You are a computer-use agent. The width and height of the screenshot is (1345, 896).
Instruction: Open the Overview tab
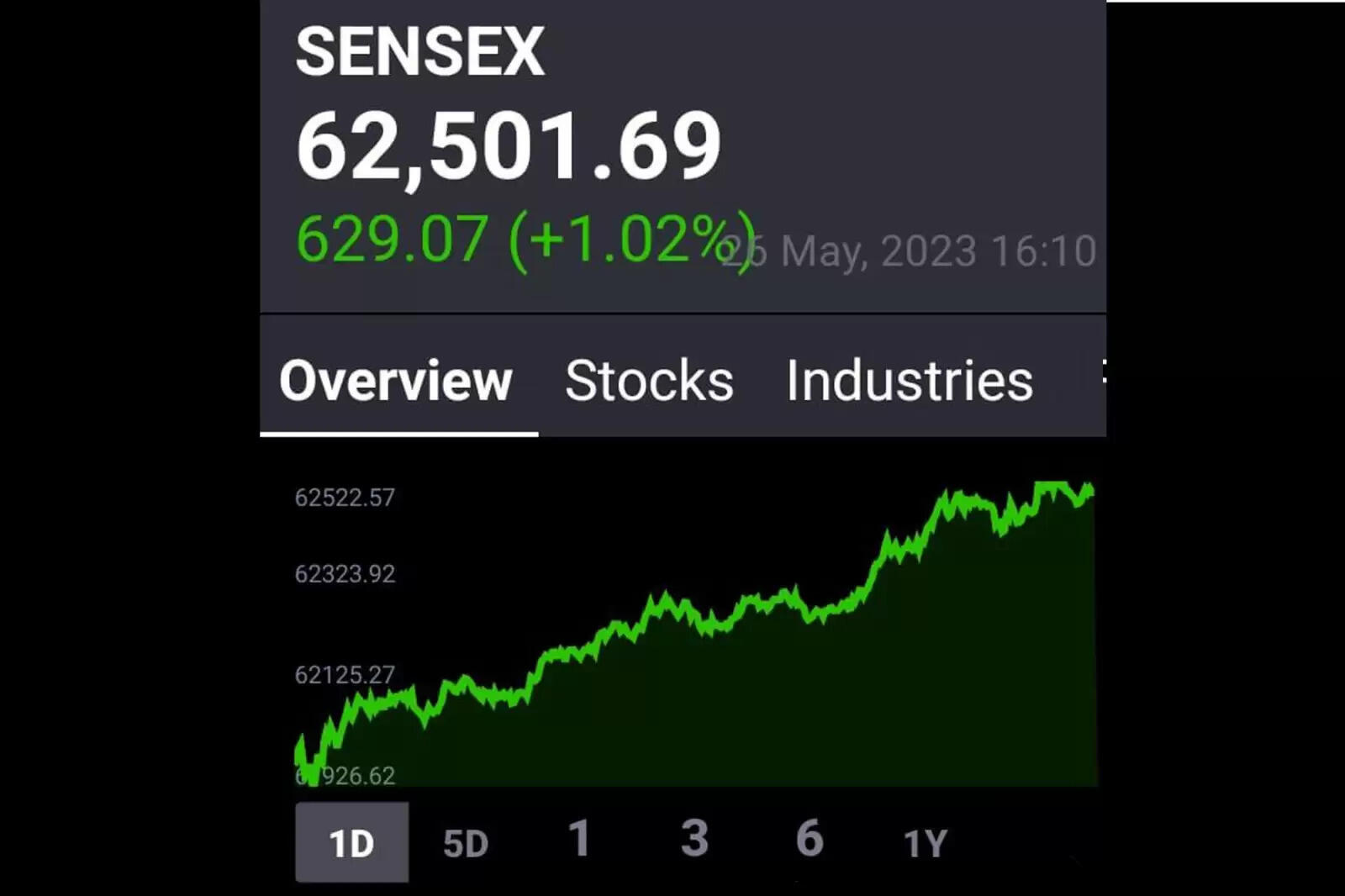point(396,381)
